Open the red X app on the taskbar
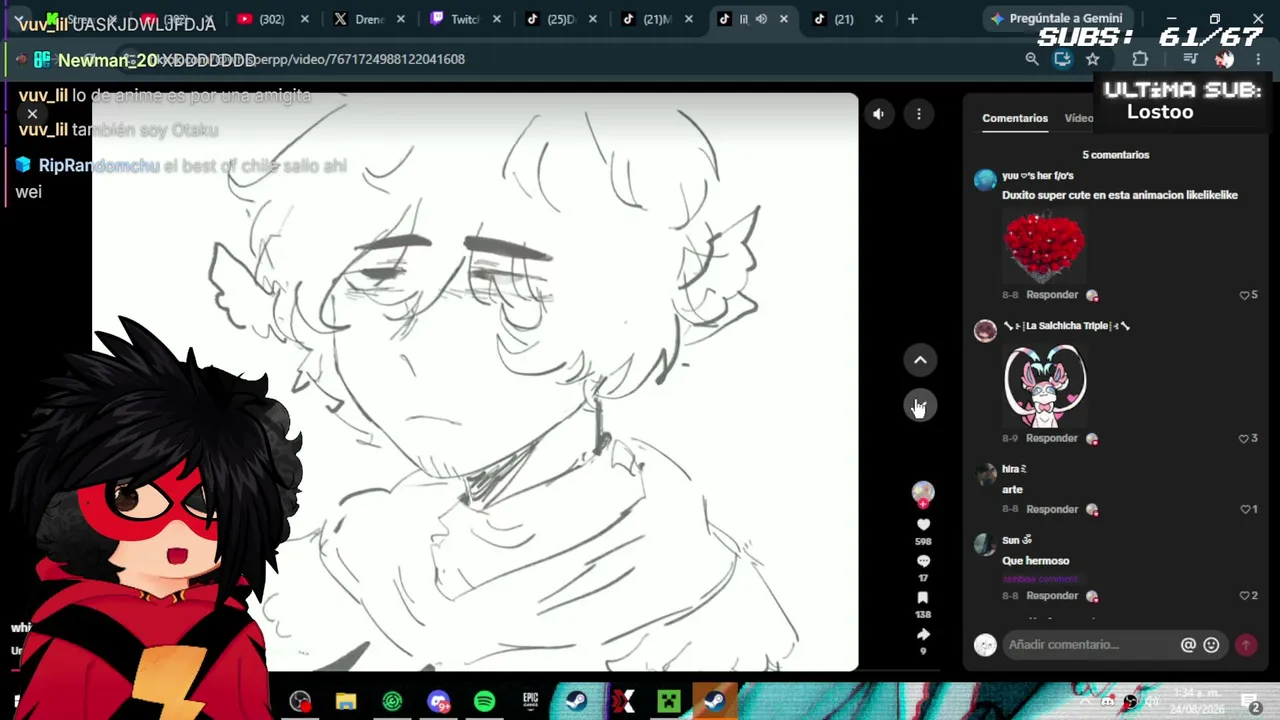Viewport: 1280px width, 720px height. click(622, 701)
